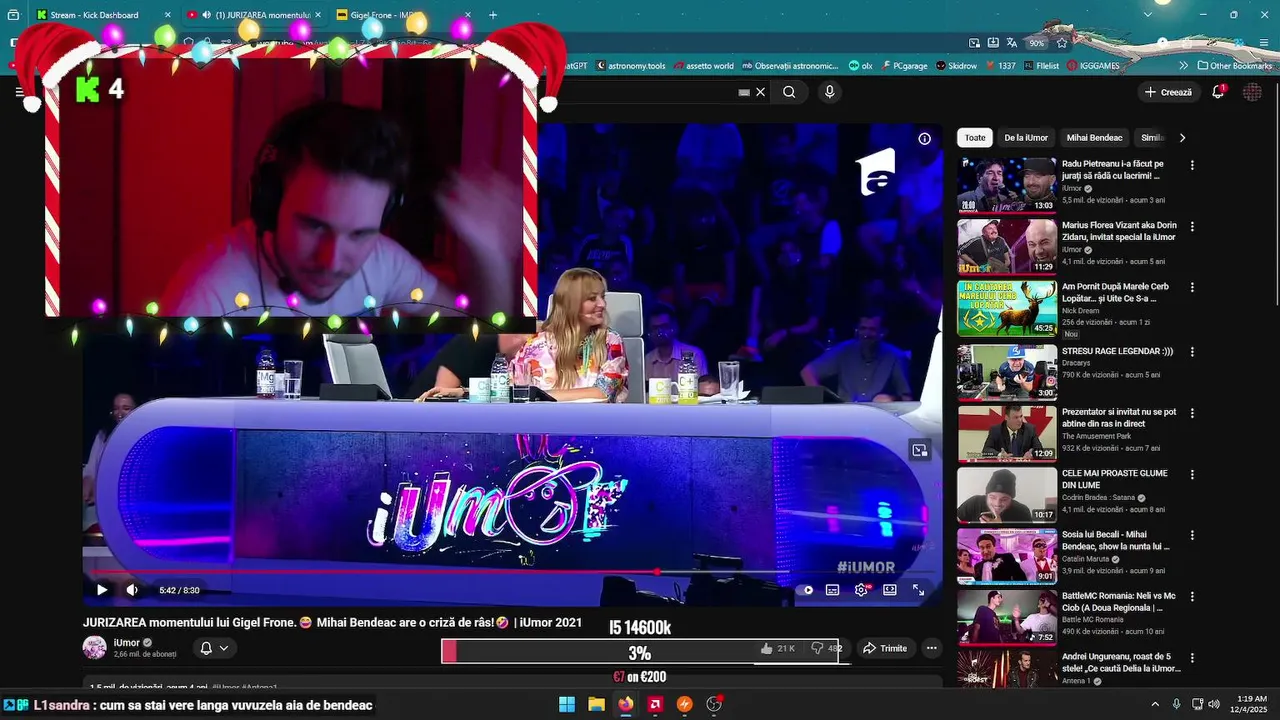Screen dimensions: 1280x720
Task: Mute the video volume
Action: pos(132,590)
